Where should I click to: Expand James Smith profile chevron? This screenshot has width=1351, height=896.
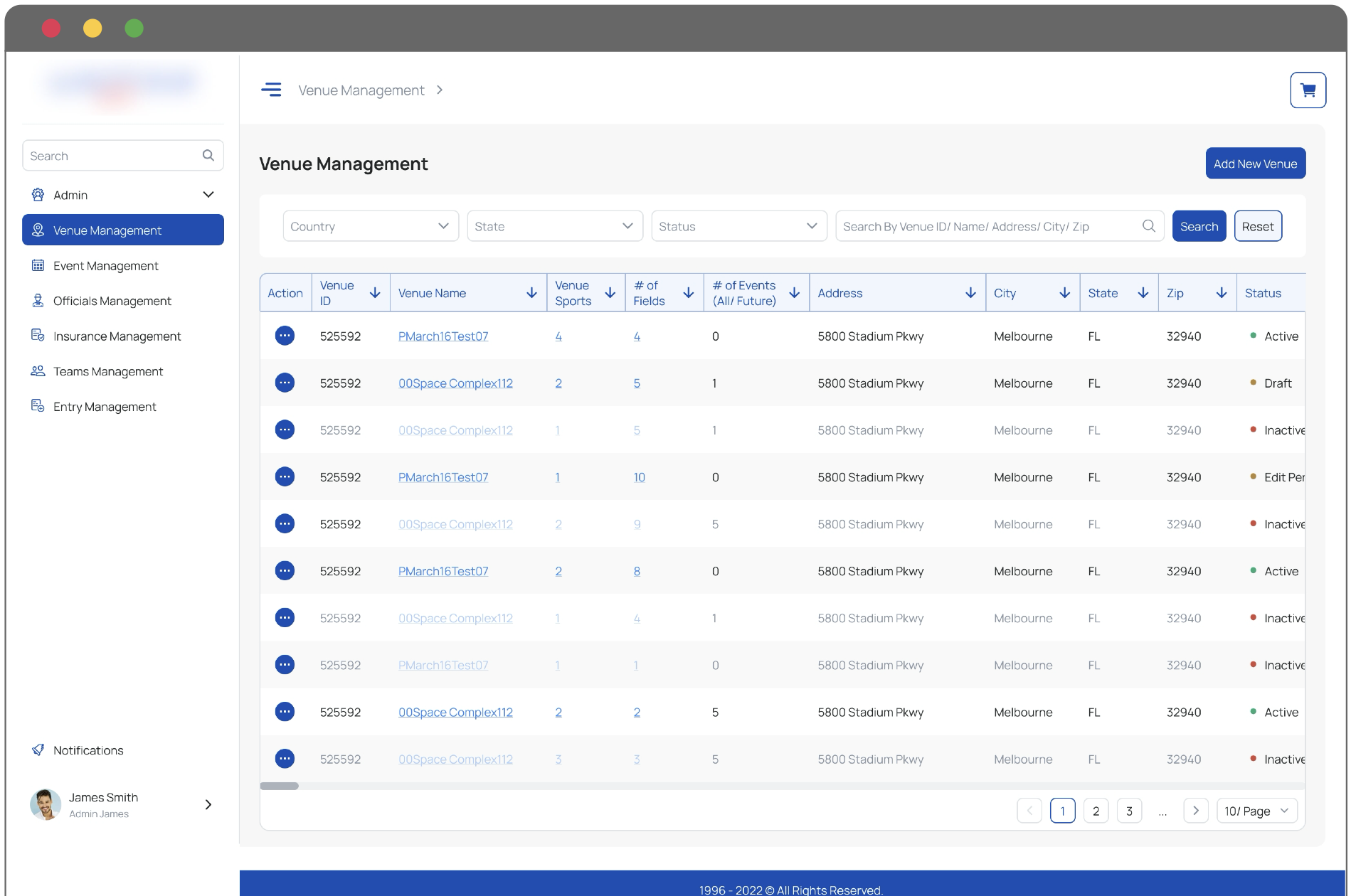pos(208,804)
